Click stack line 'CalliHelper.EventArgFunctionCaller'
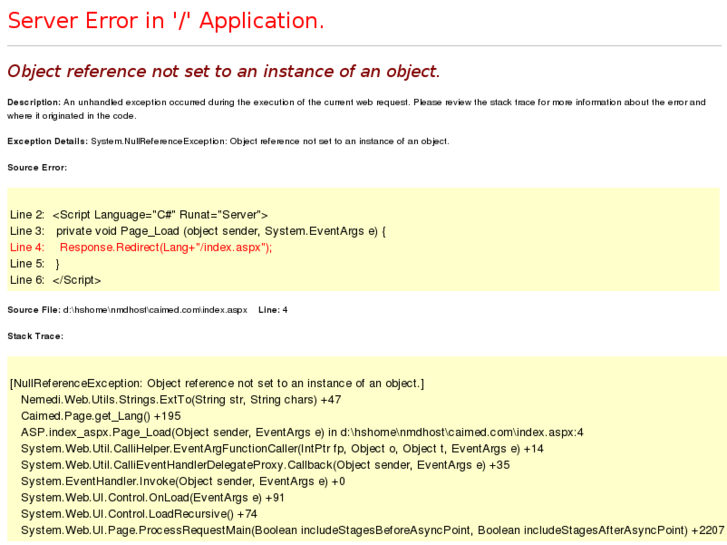This screenshot has width=727, height=545. coord(282,449)
